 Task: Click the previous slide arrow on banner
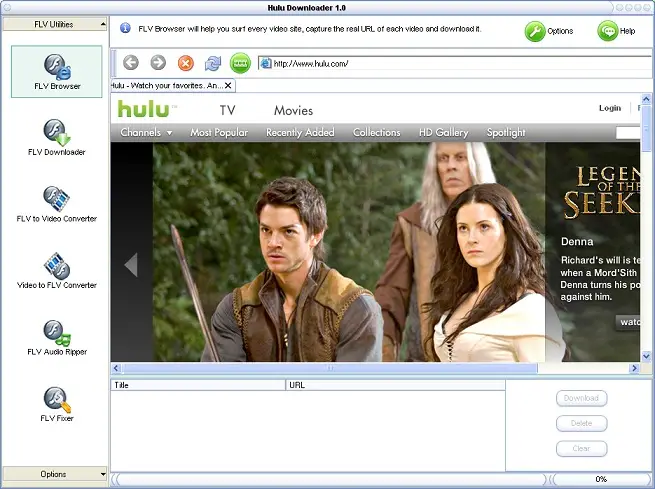[131, 264]
